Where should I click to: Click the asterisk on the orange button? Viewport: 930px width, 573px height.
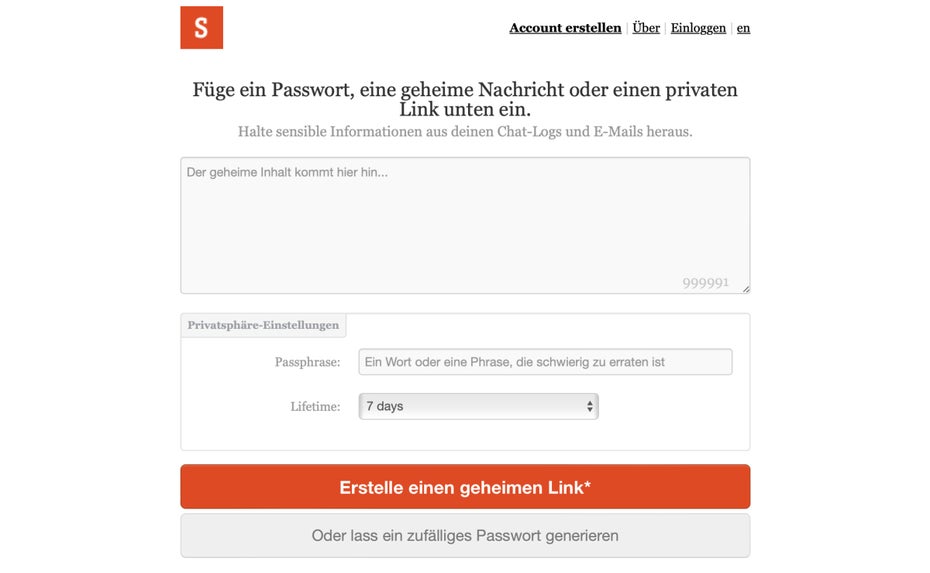(x=587, y=485)
